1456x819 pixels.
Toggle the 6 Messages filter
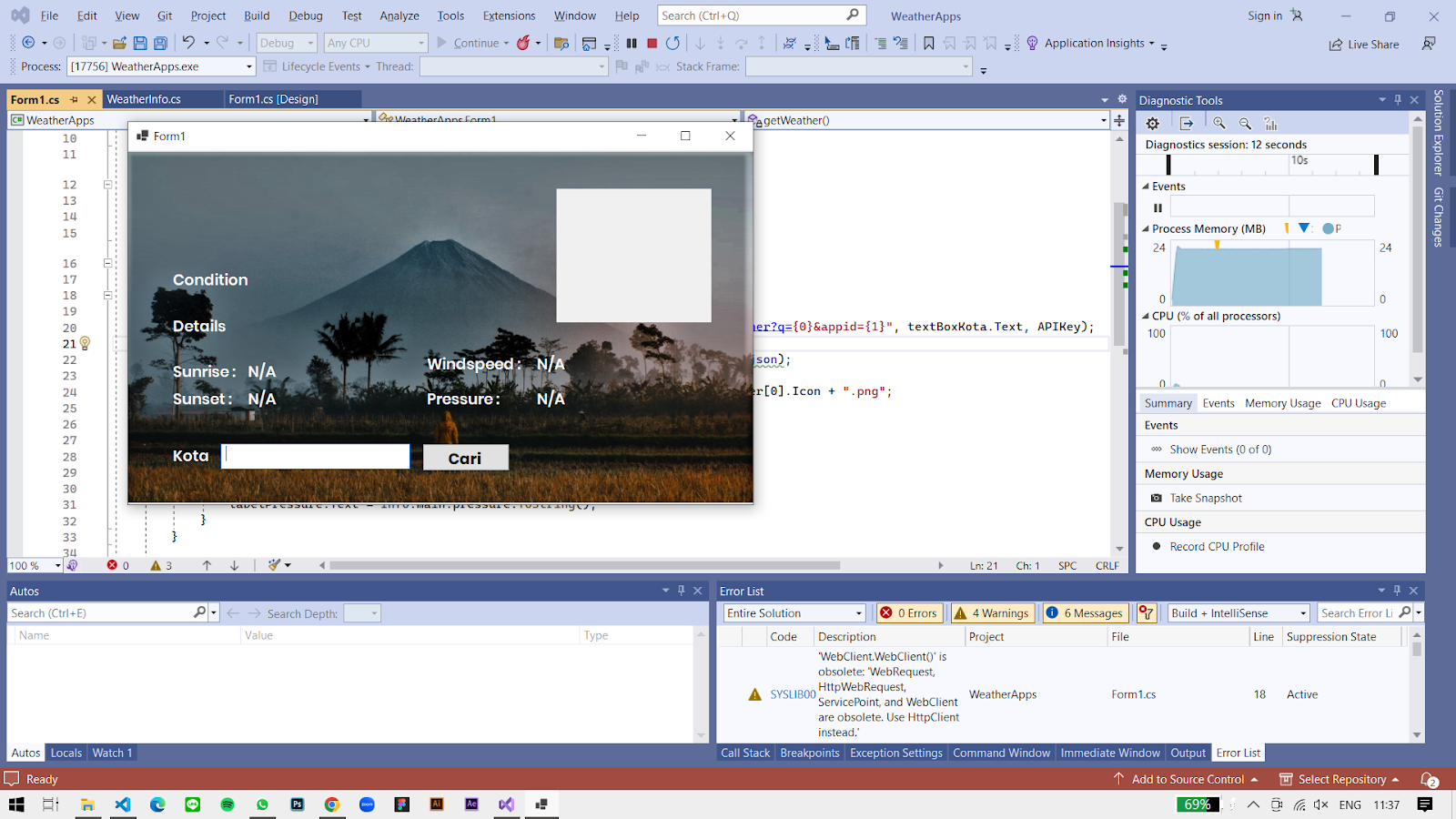click(x=1085, y=613)
